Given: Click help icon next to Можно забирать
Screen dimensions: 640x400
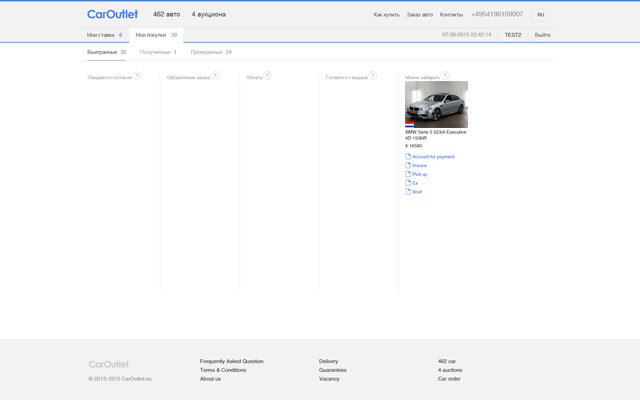Looking at the screenshot, I should coord(445,75).
